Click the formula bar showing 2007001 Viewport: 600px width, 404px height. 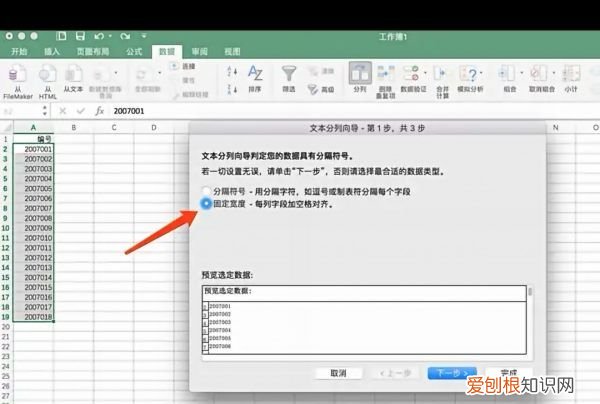(x=354, y=111)
